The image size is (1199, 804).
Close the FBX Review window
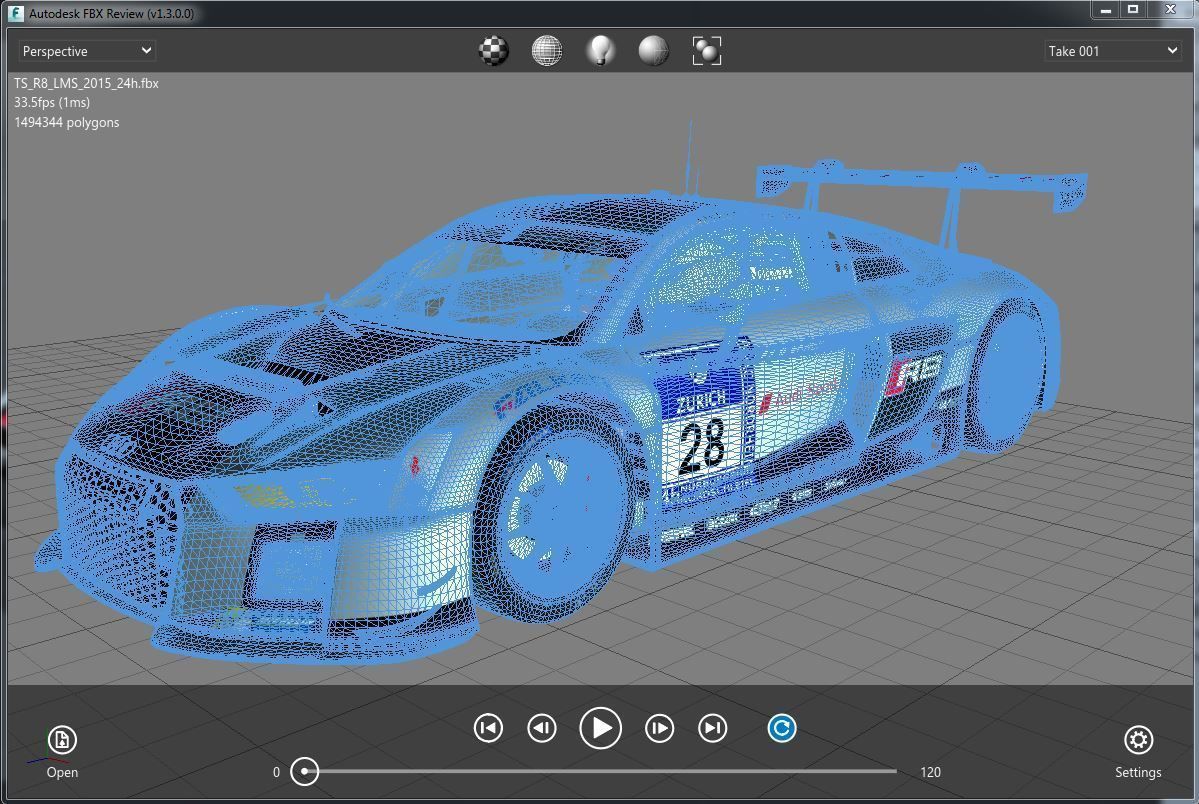click(1171, 9)
